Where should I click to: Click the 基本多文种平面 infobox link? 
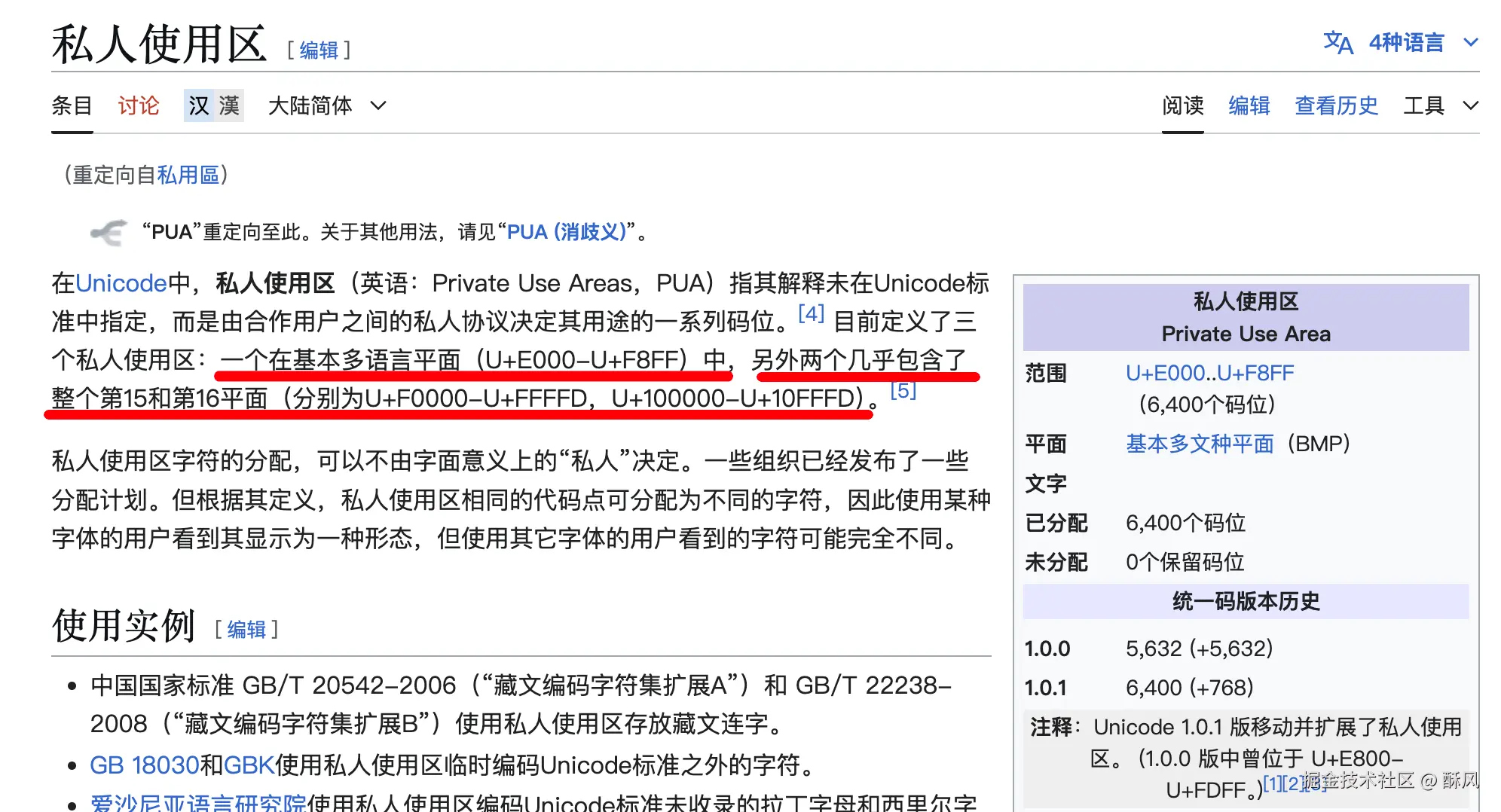tap(1200, 444)
